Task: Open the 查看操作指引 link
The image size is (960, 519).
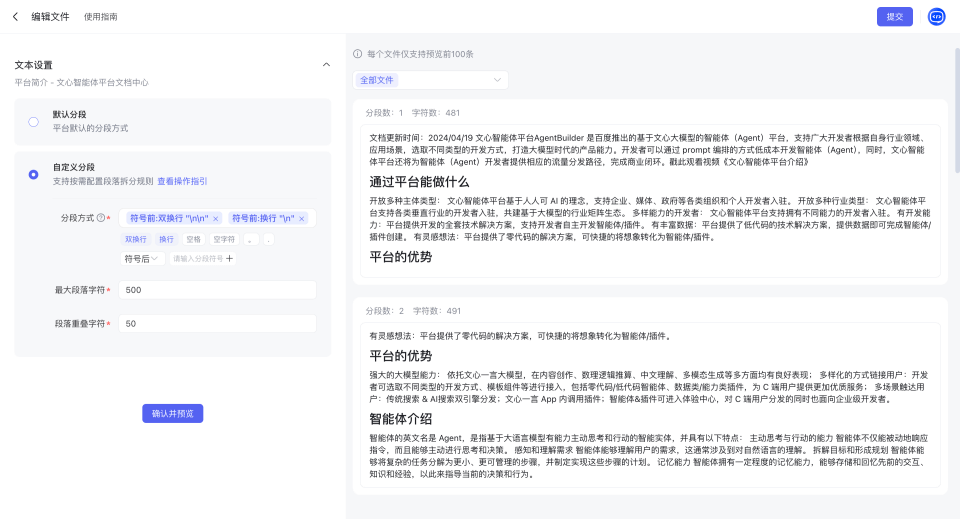Action: coord(182,181)
